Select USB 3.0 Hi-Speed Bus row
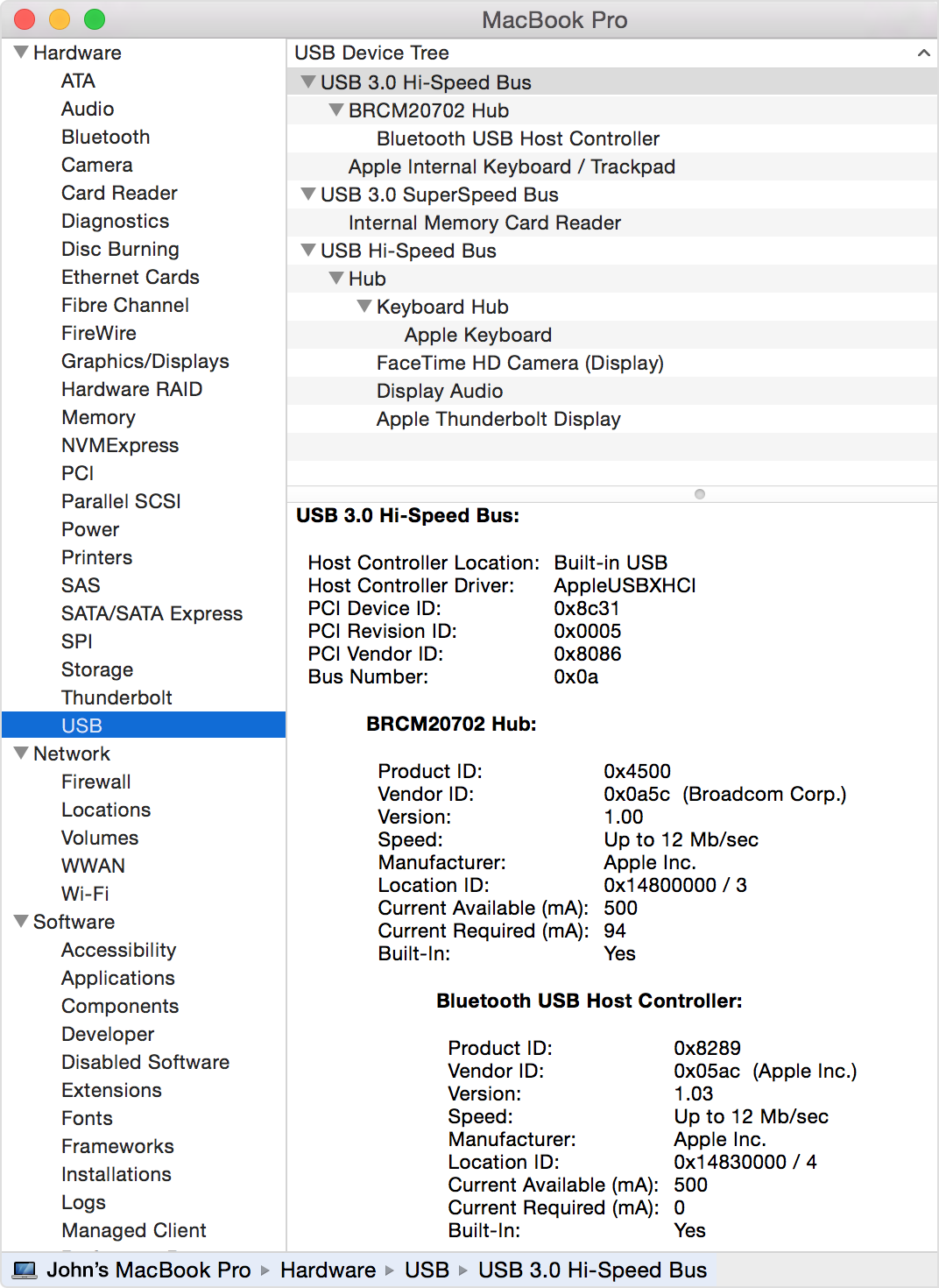 [x=612, y=82]
